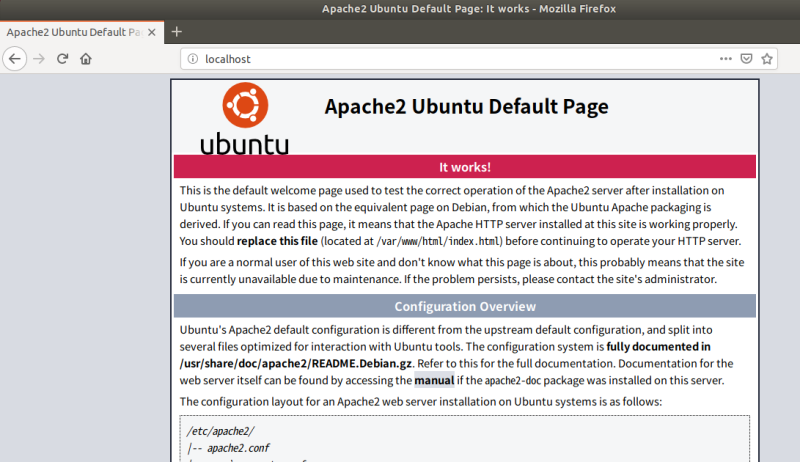Go to the Firefox home page

pos(87,59)
